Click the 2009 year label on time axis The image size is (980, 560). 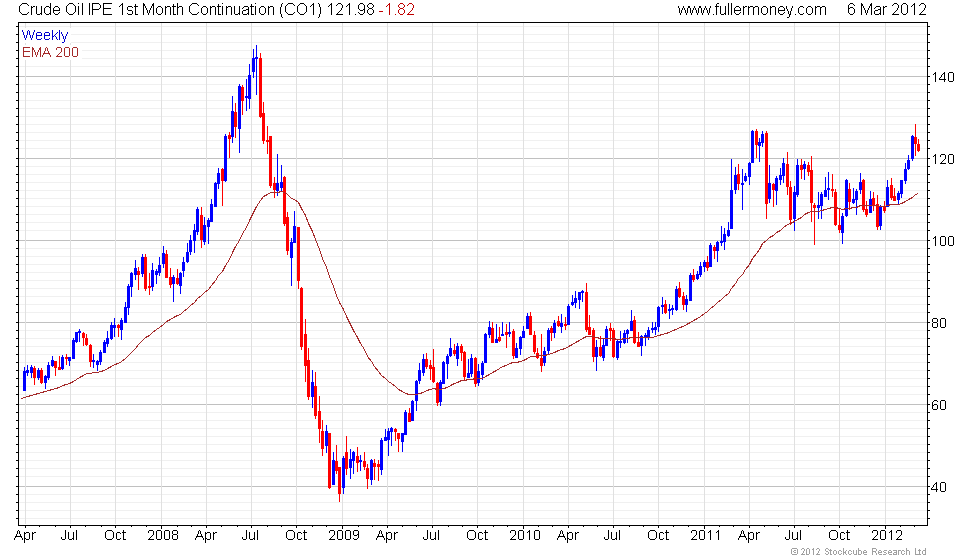coord(344,536)
